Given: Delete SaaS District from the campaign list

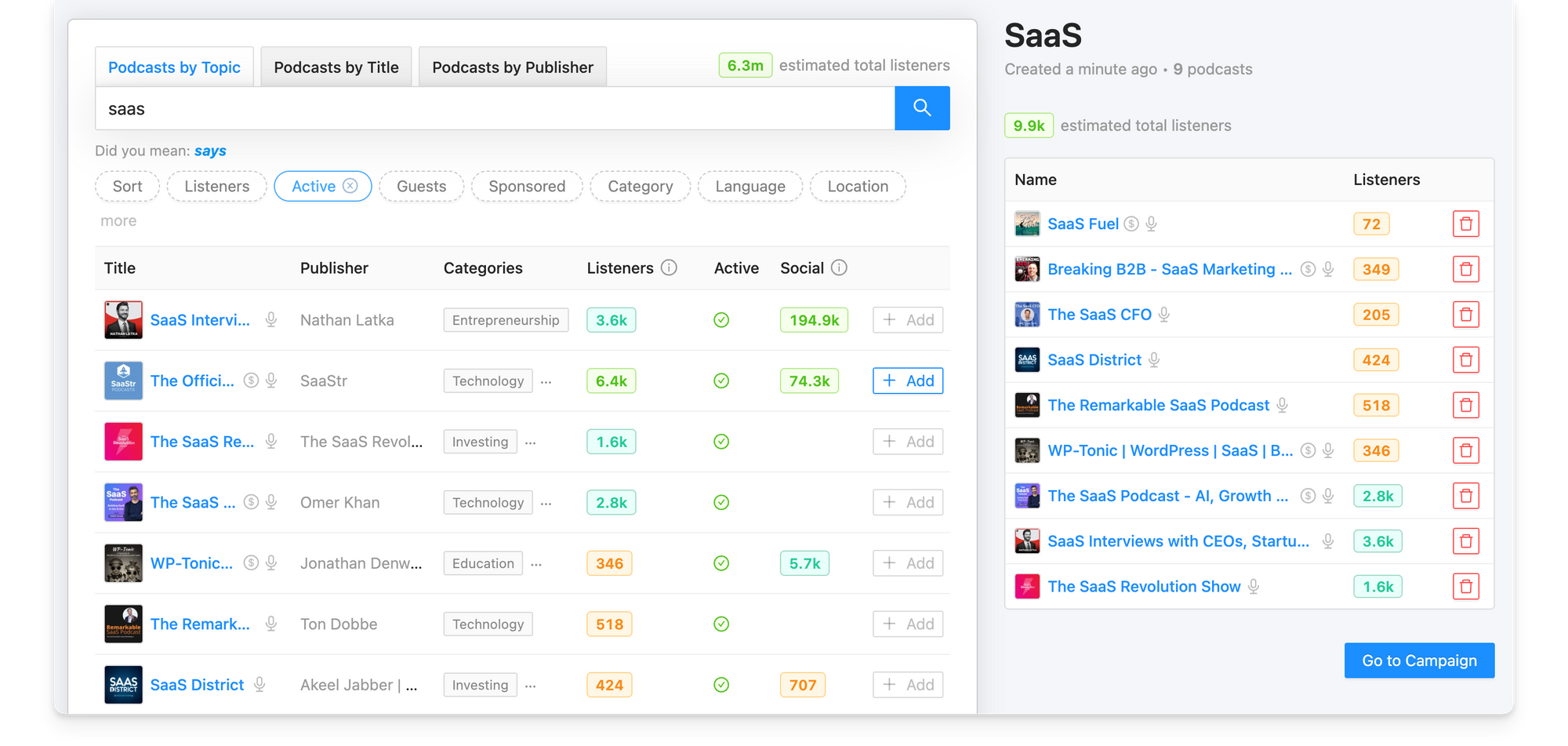Looking at the screenshot, I should pos(1465,360).
